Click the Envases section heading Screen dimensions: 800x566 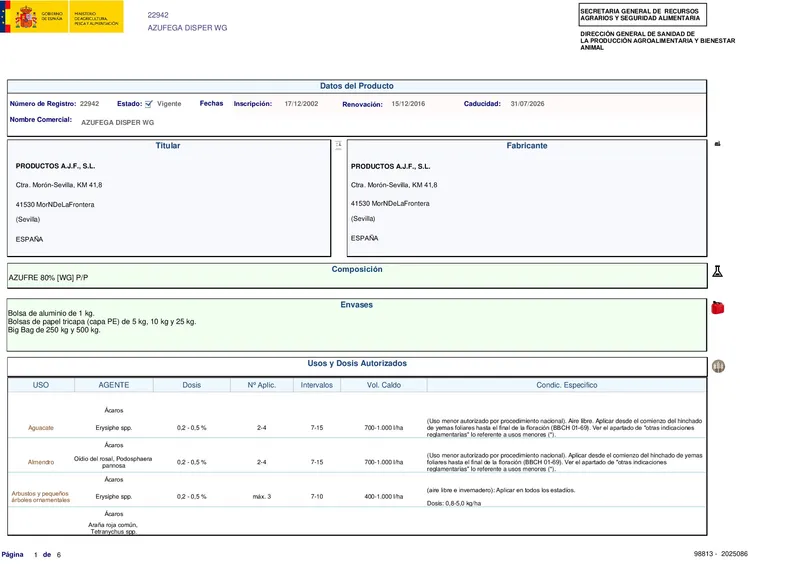click(x=357, y=305)
